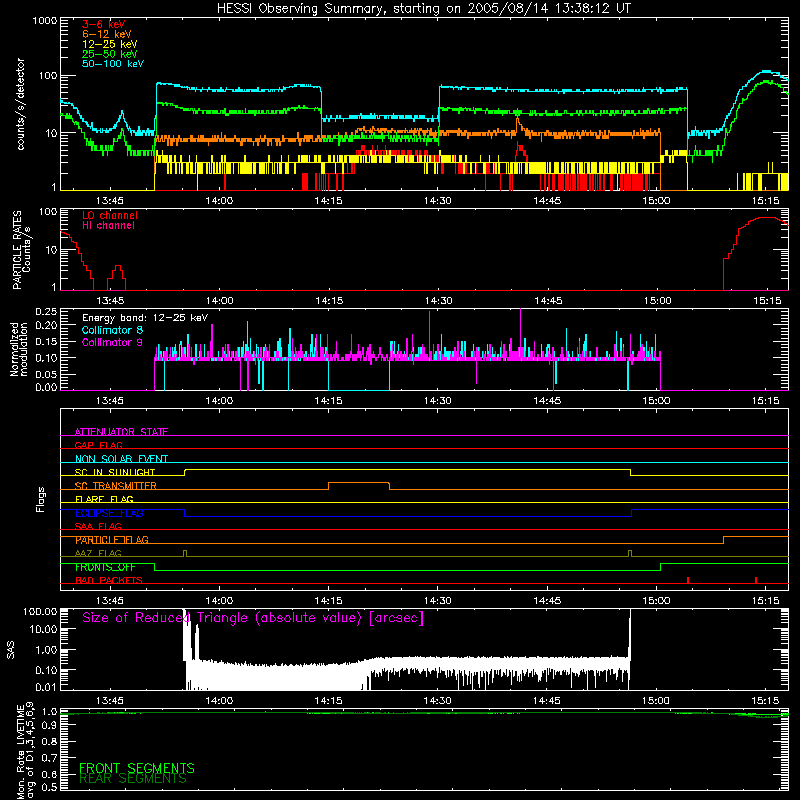Select the blue "ECLIPSE_FLAG" label

(109, 513)
